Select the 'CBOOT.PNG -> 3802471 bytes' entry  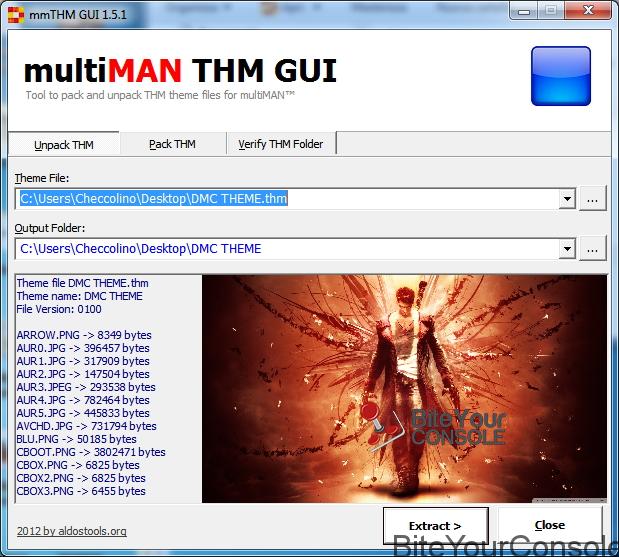pos(91,452)
